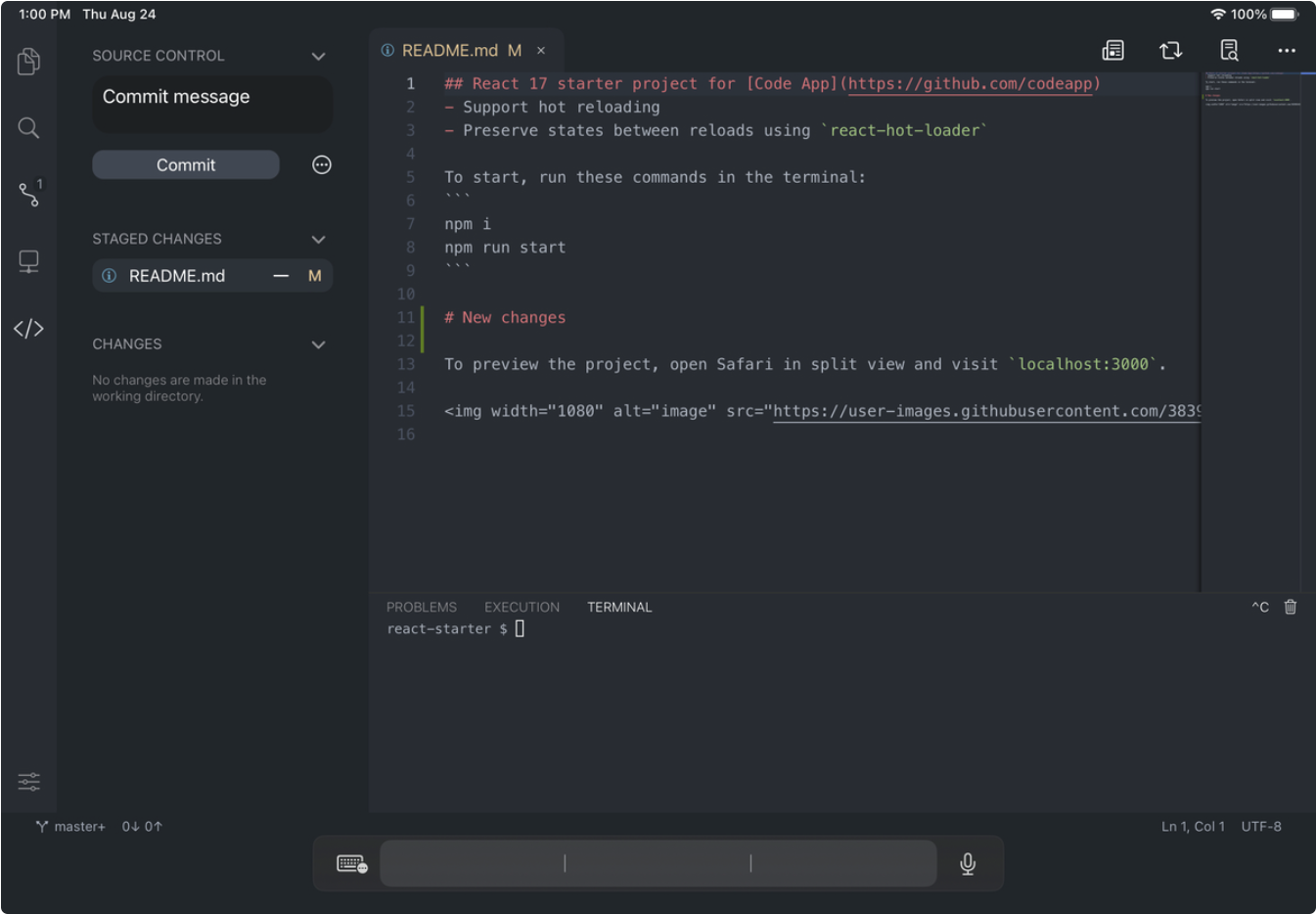The height and width of the screenshot is (914, 1316).
Task: Click the compare changes arrows icon
Action: click(1170, 50)
